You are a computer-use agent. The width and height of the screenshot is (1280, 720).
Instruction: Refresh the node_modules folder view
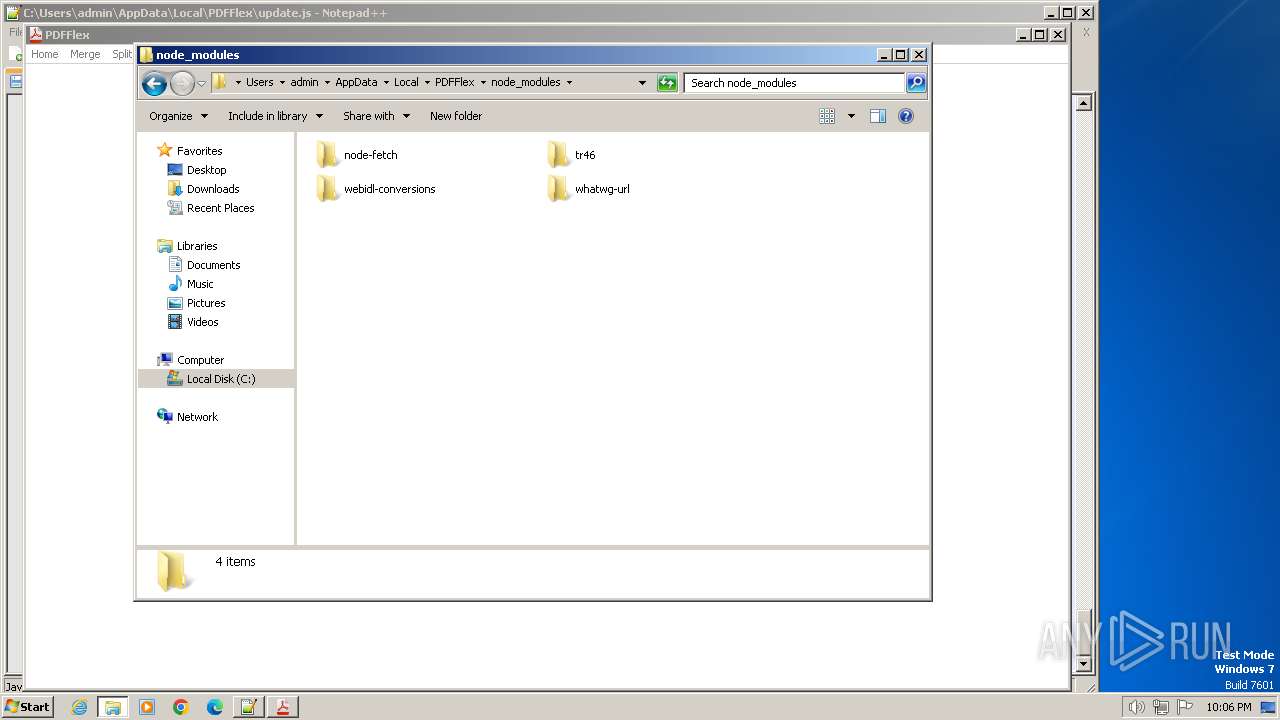[x=667, y=83]
